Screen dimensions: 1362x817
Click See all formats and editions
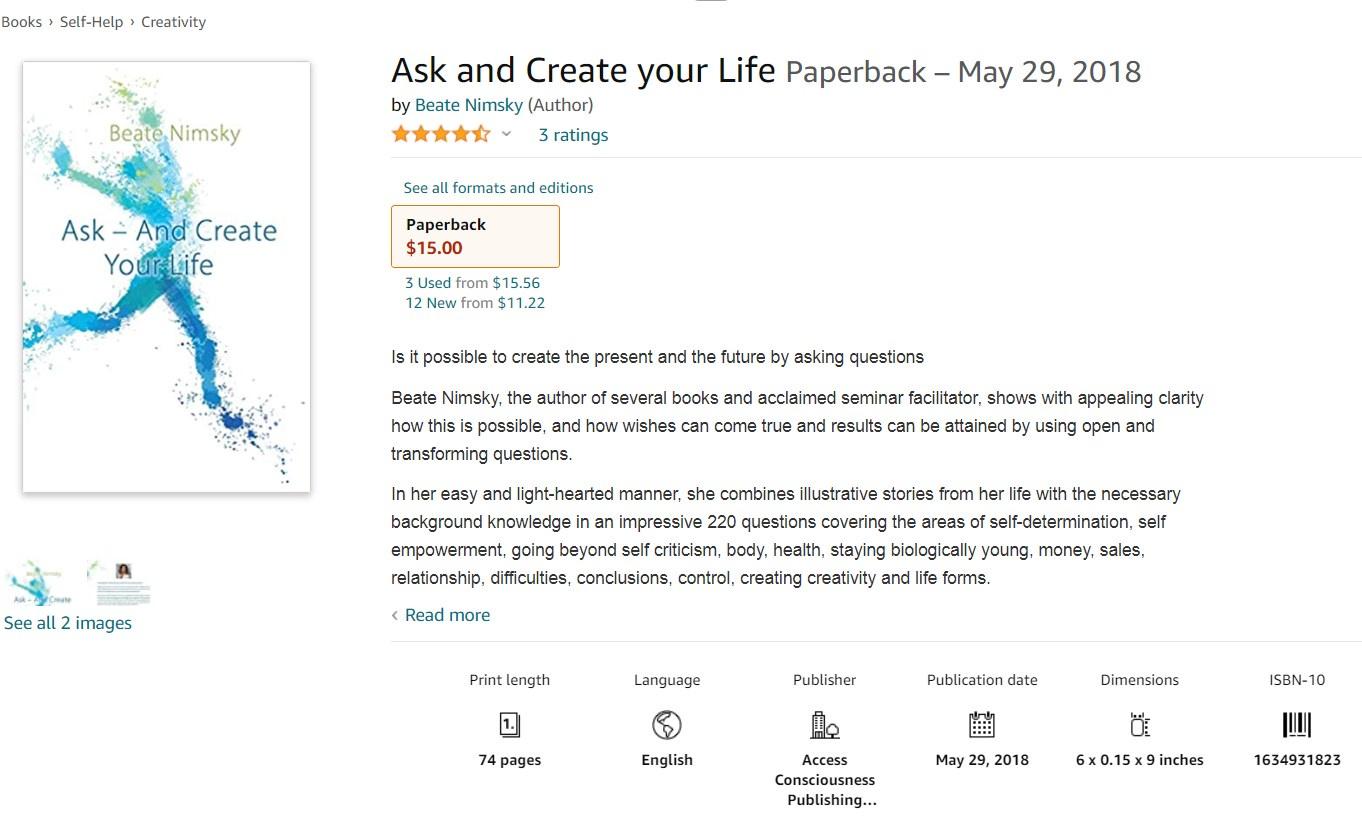click(498, 188)
